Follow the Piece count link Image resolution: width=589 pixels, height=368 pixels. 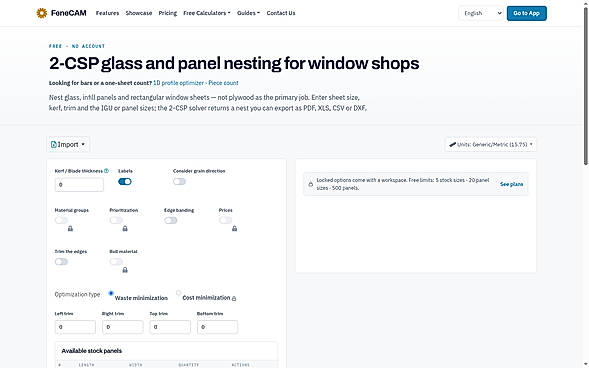coord(224,83)
